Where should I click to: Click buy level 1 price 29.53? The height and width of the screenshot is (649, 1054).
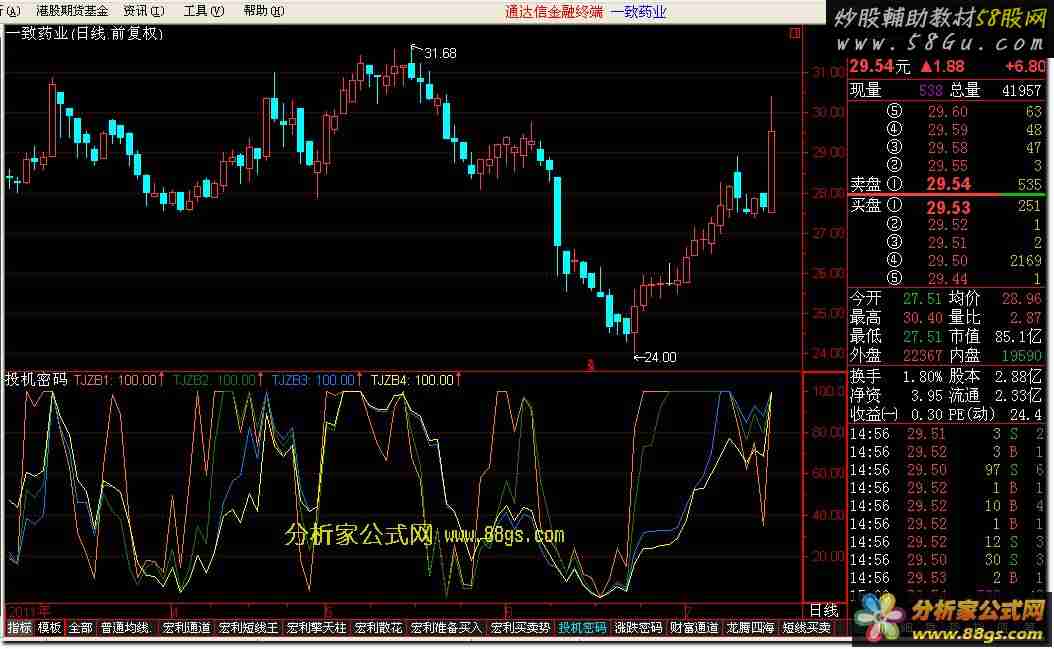coord(948,207)
